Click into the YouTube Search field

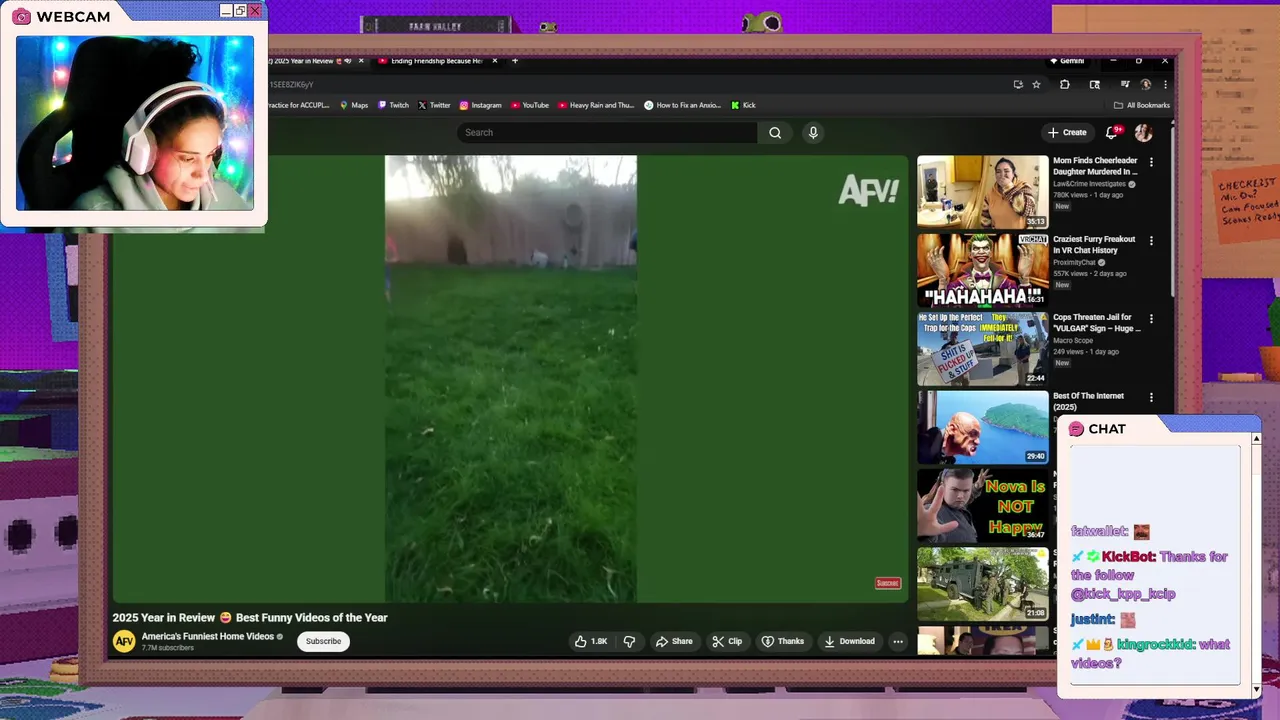click(x=607, y=132)
